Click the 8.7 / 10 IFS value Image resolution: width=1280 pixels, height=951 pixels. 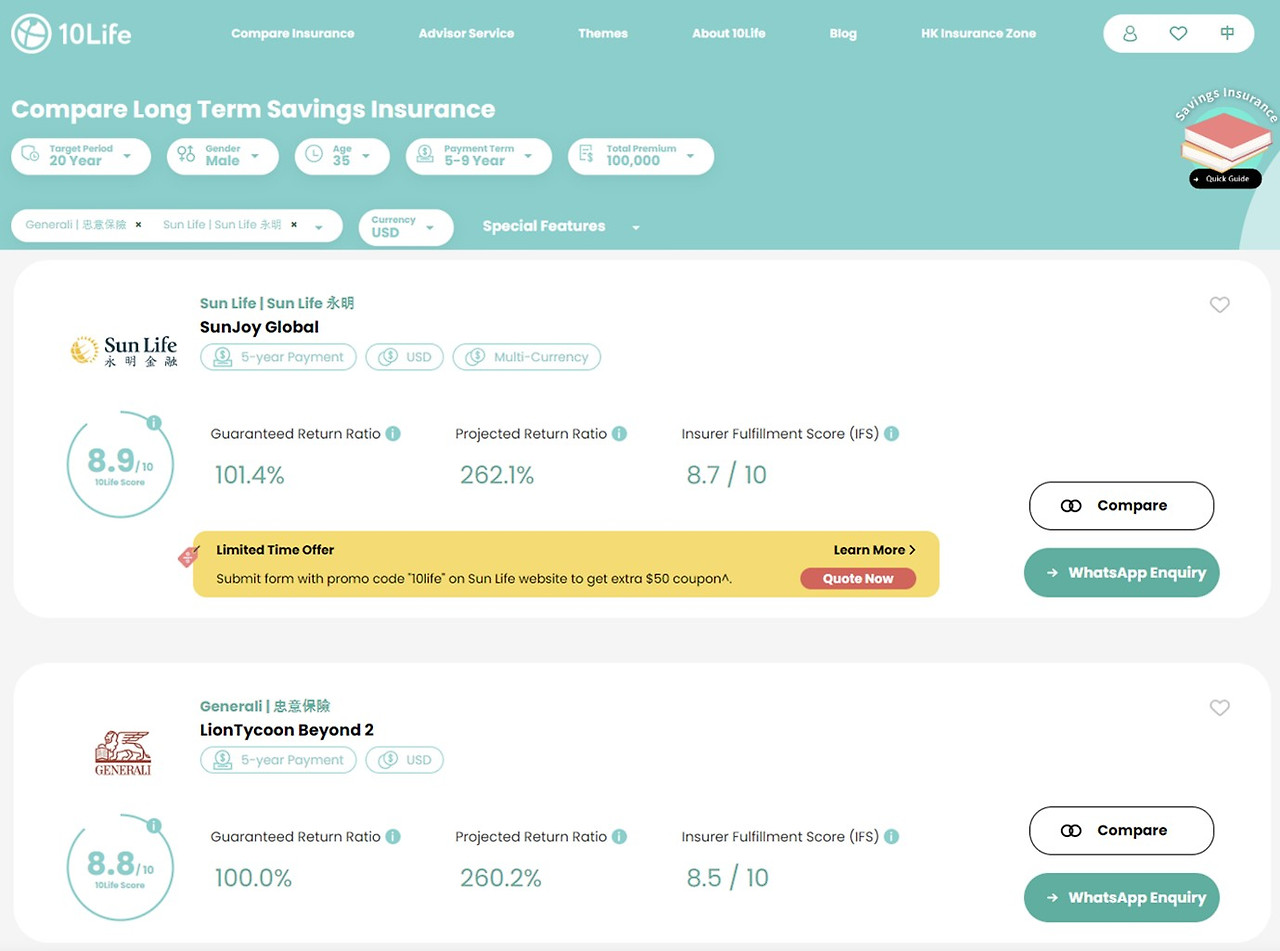pos(727,475)
